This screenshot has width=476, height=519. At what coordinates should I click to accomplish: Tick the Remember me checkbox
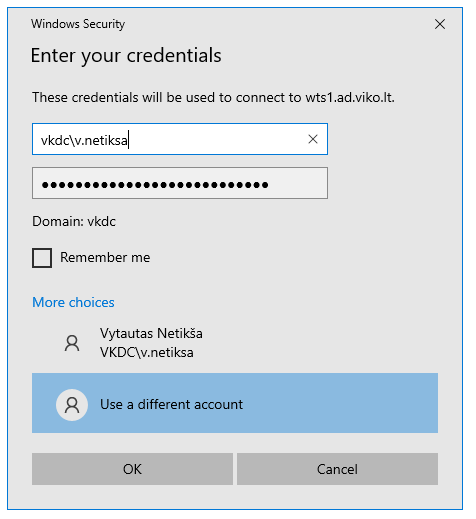(x=42, y=258)
